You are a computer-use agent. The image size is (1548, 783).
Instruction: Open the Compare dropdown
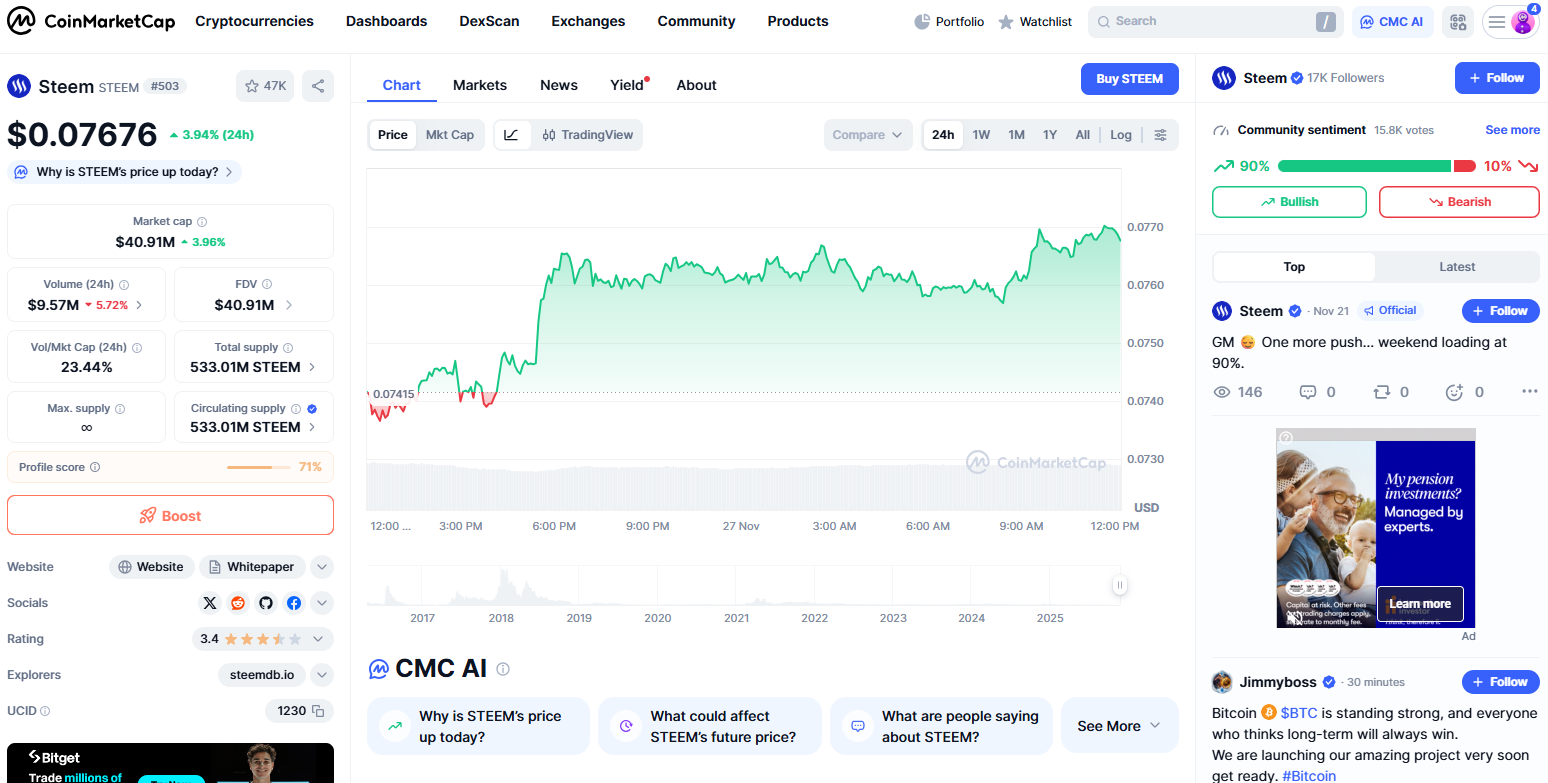868,135
